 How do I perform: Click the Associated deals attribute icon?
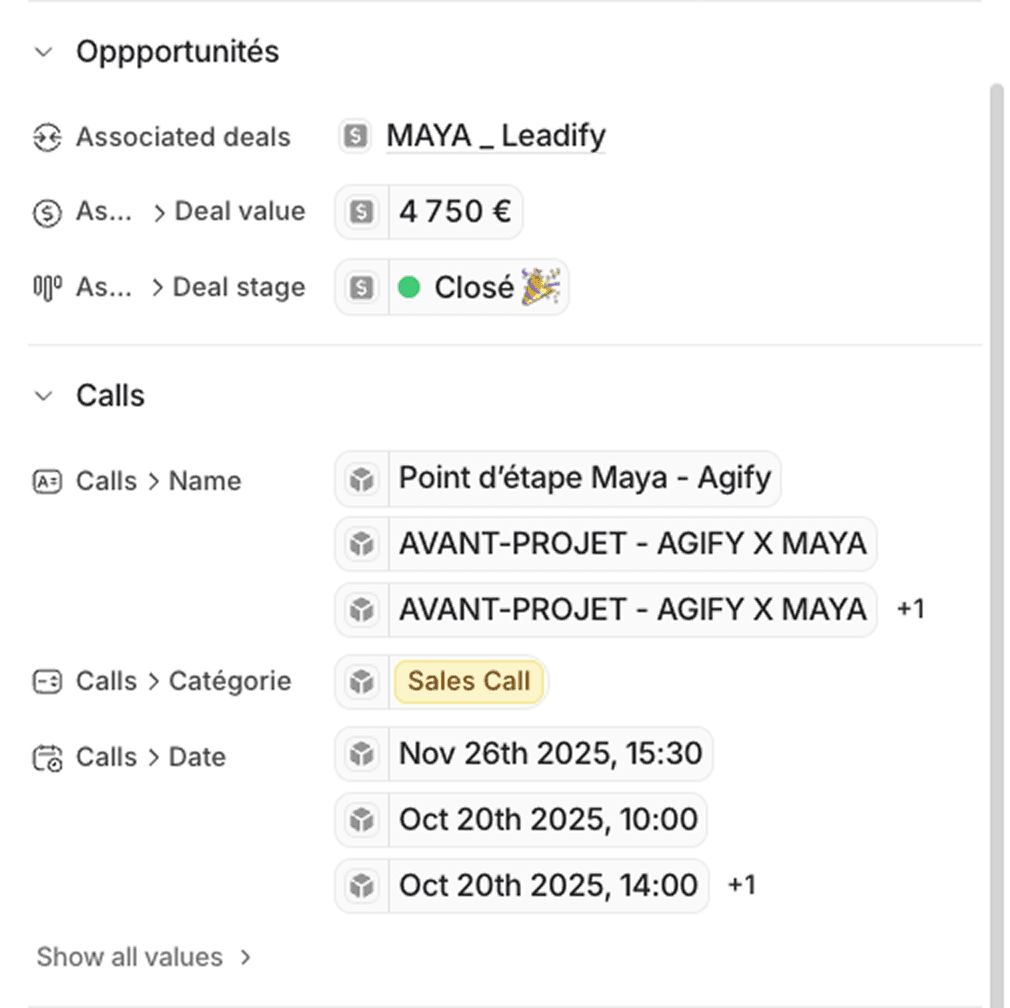pyautogui.click(x=47, y=137)
